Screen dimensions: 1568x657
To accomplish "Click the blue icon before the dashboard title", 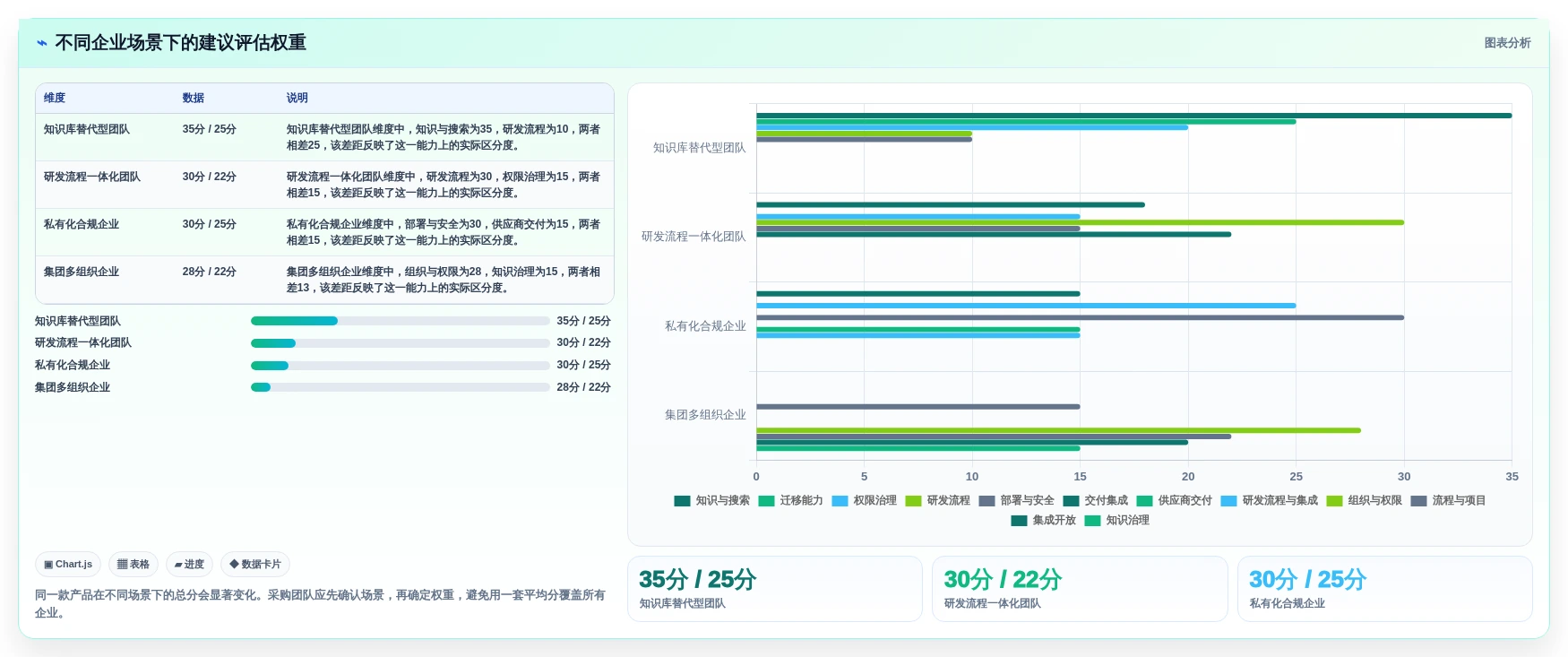I will [x=41, y=42].
